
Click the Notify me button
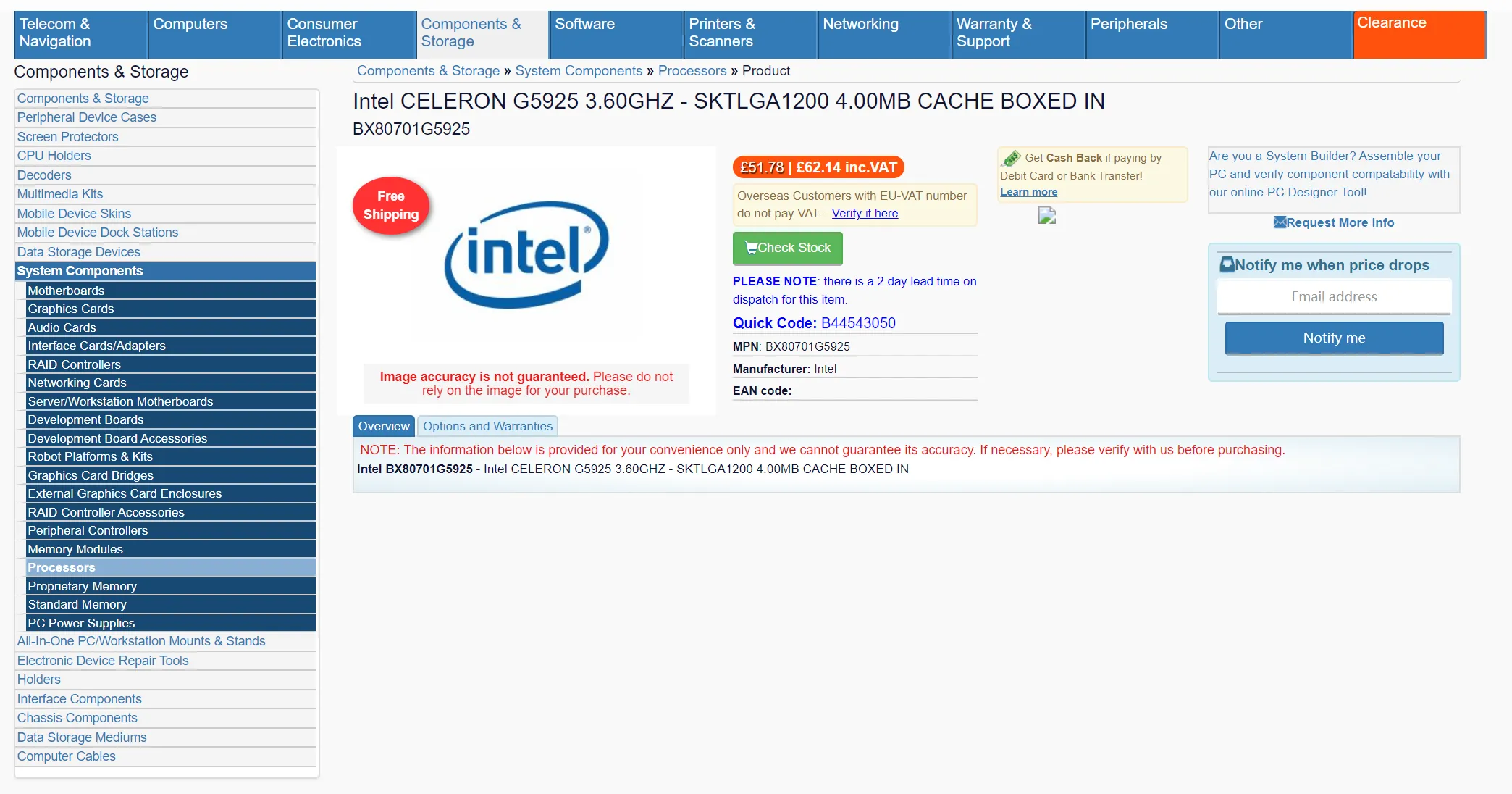pos(1334,338)
